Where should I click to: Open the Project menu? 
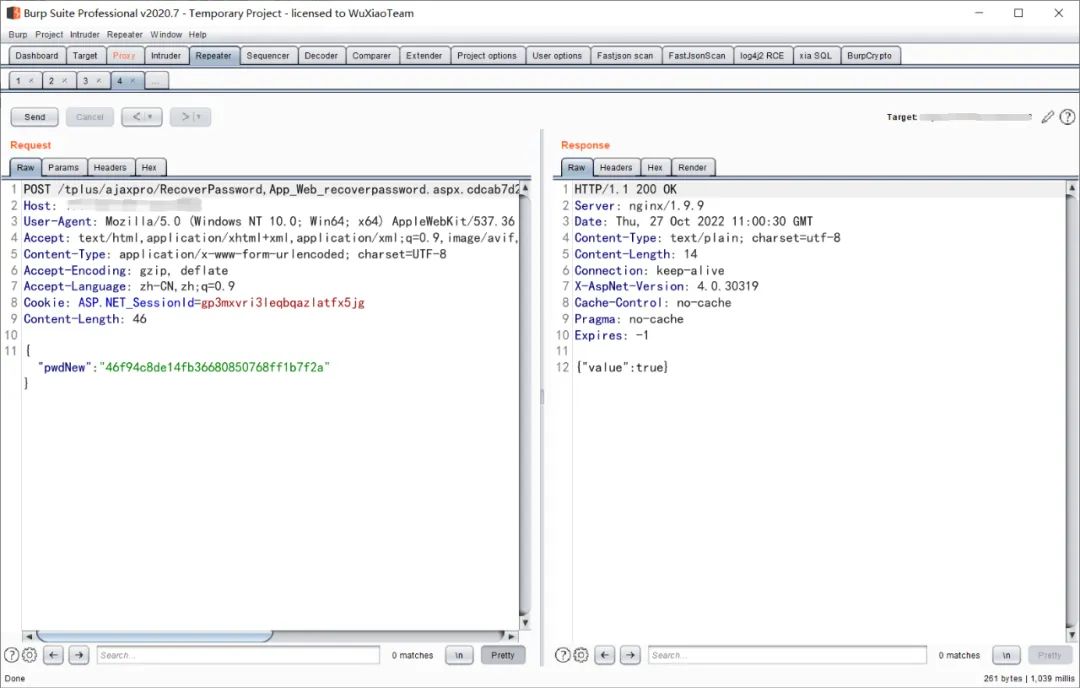49,34
